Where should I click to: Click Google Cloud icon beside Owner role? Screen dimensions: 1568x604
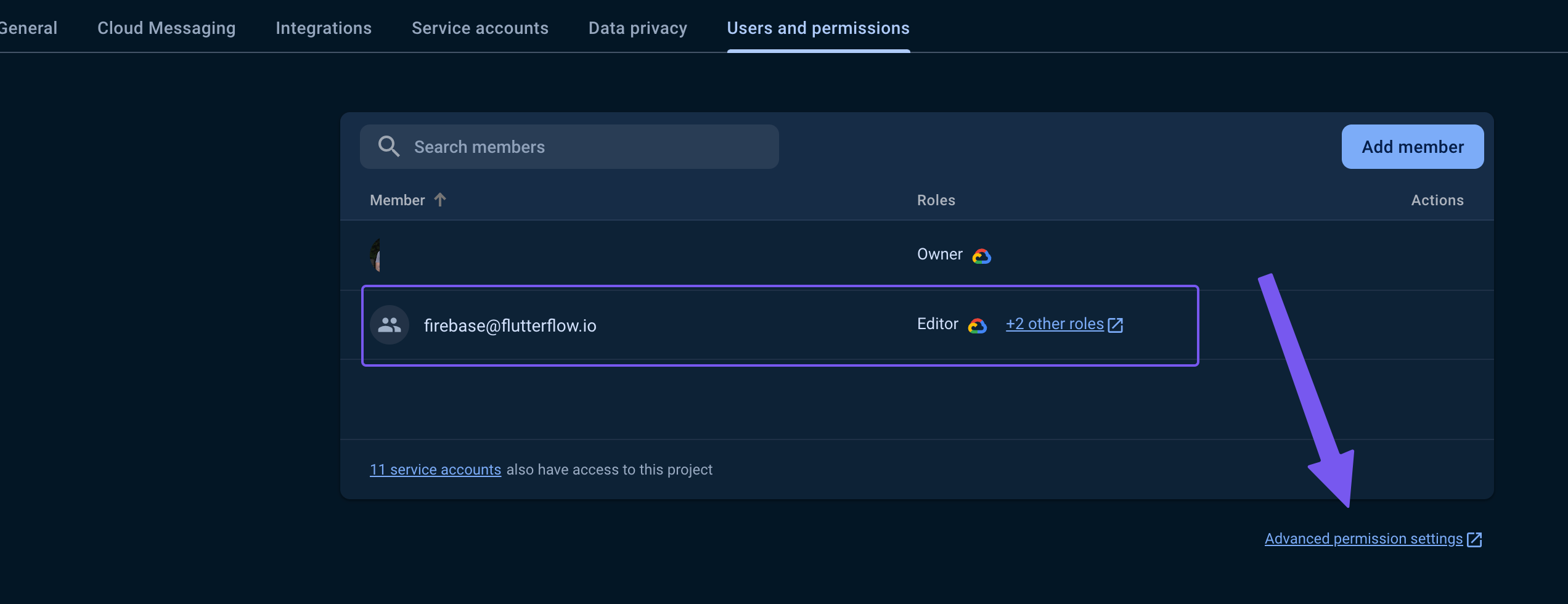click(981, 256)
